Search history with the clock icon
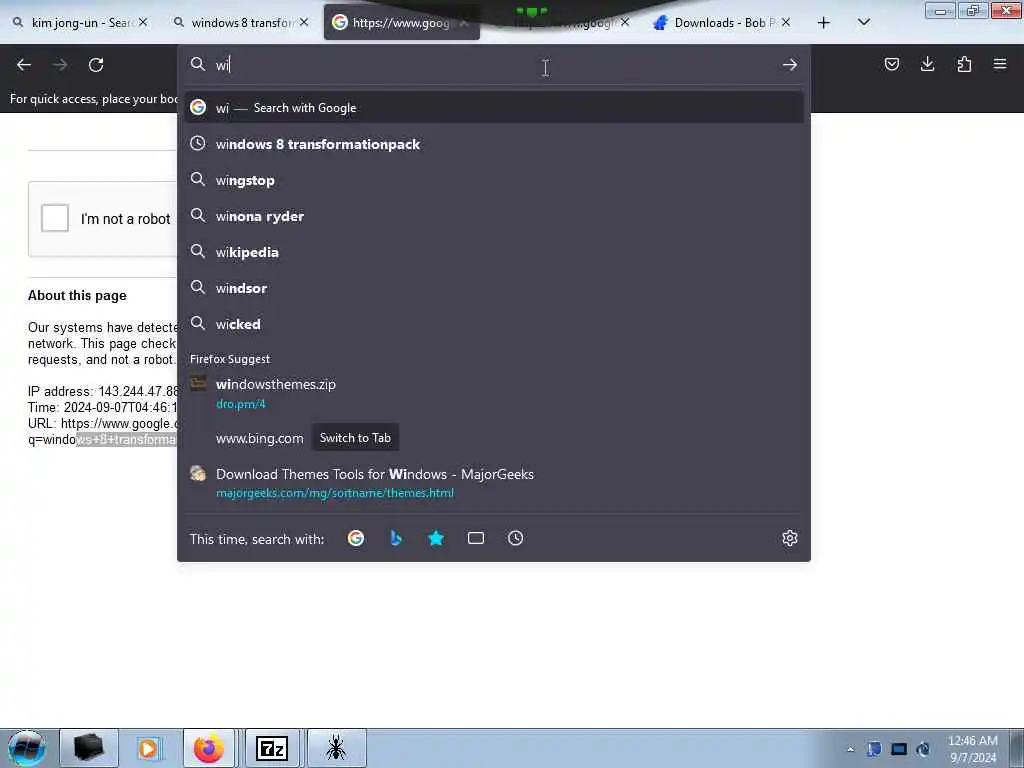1024x768 pixels. pyautogui.click(x=515, y=538)
